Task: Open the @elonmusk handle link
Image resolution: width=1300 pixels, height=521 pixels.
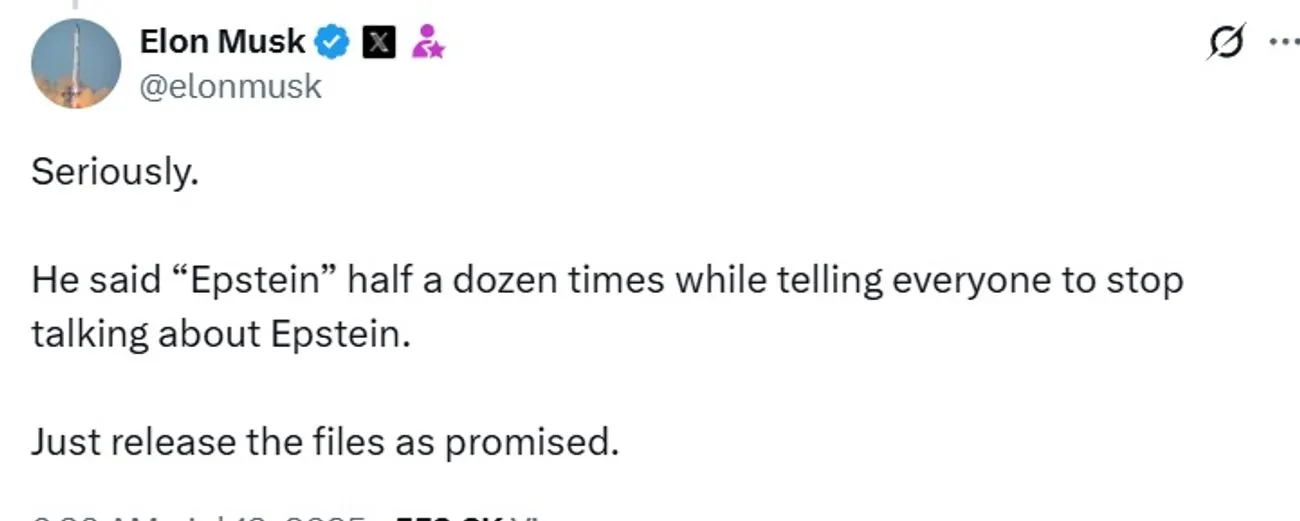Action: (231, 87)
